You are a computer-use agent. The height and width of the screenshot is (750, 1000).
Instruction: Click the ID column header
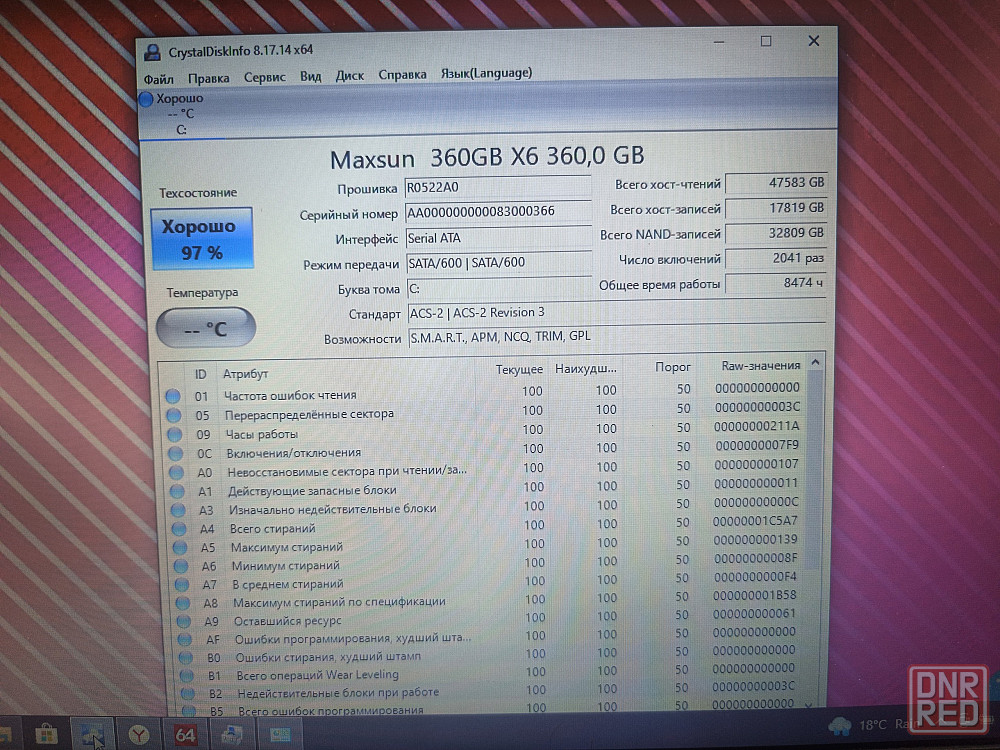[200, 375]
